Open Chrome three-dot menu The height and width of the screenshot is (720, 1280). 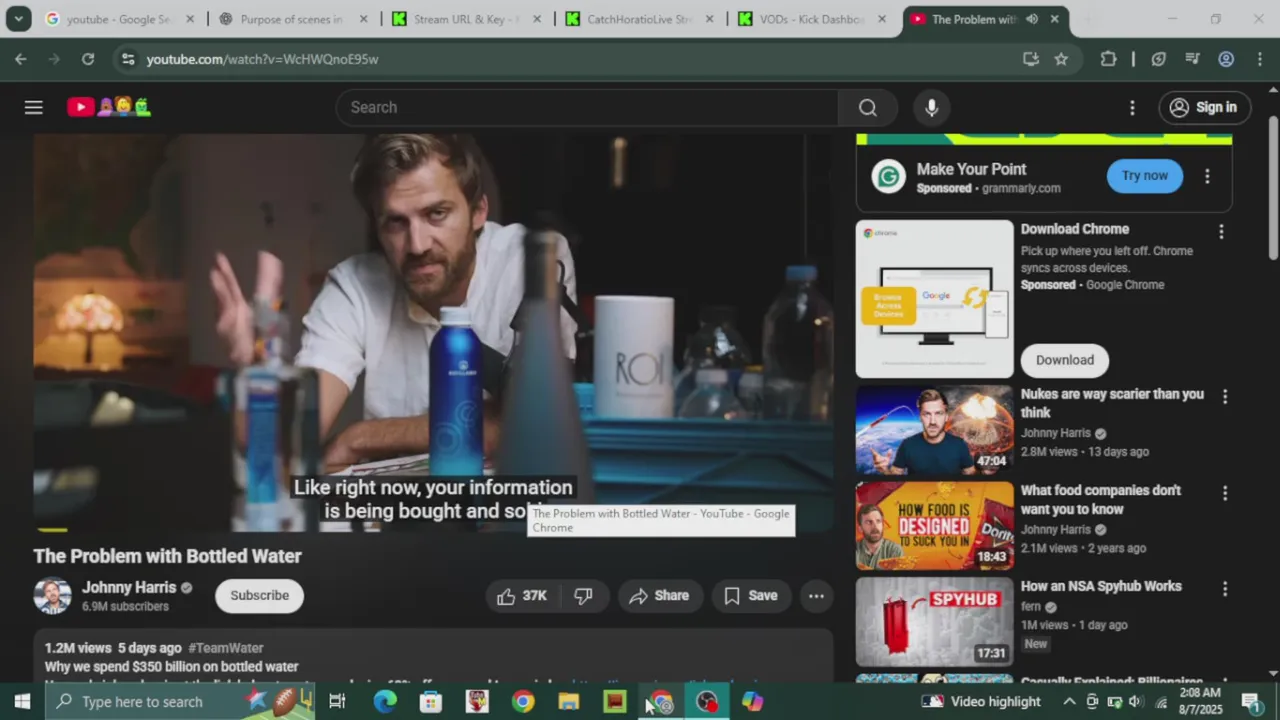1258,59
